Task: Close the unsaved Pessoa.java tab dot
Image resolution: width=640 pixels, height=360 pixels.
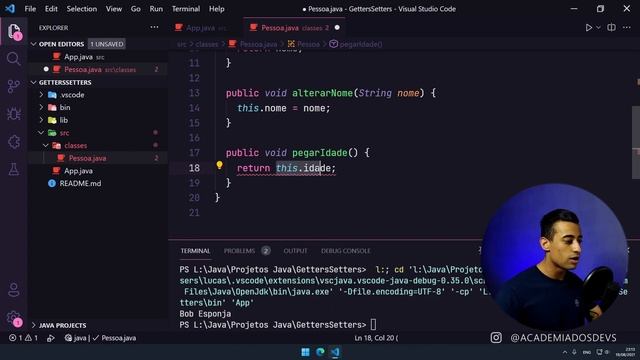Action: tap(337, 27)
